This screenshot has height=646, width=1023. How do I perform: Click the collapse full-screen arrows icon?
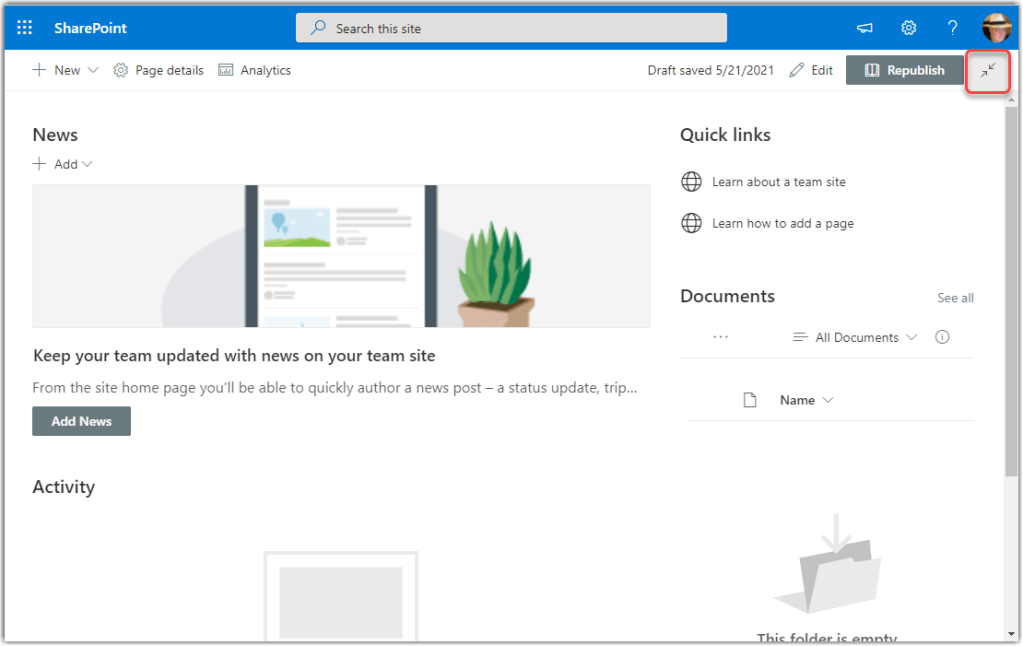click(988, 71)
